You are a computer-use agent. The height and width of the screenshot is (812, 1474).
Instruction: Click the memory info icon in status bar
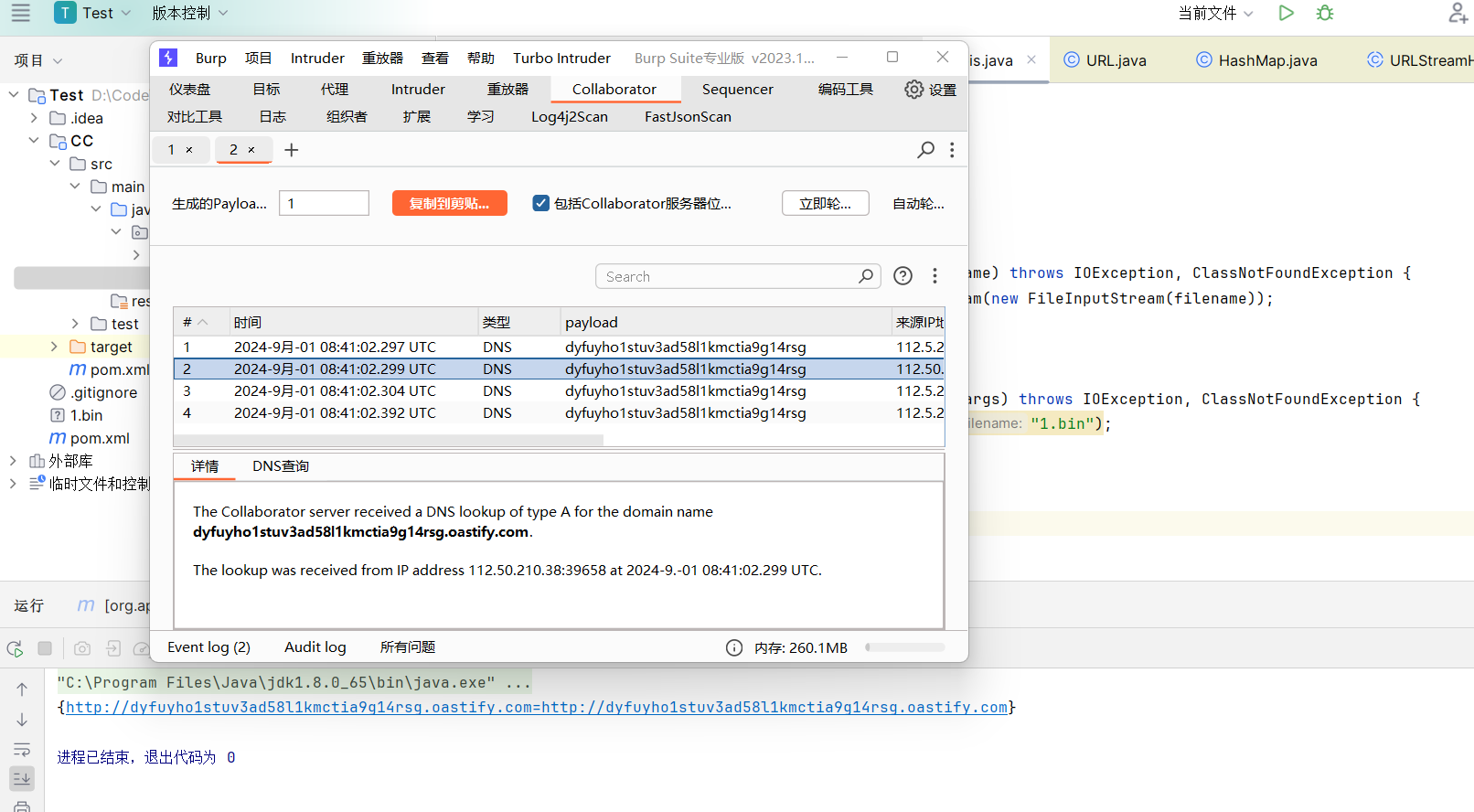tap(734, 647)
